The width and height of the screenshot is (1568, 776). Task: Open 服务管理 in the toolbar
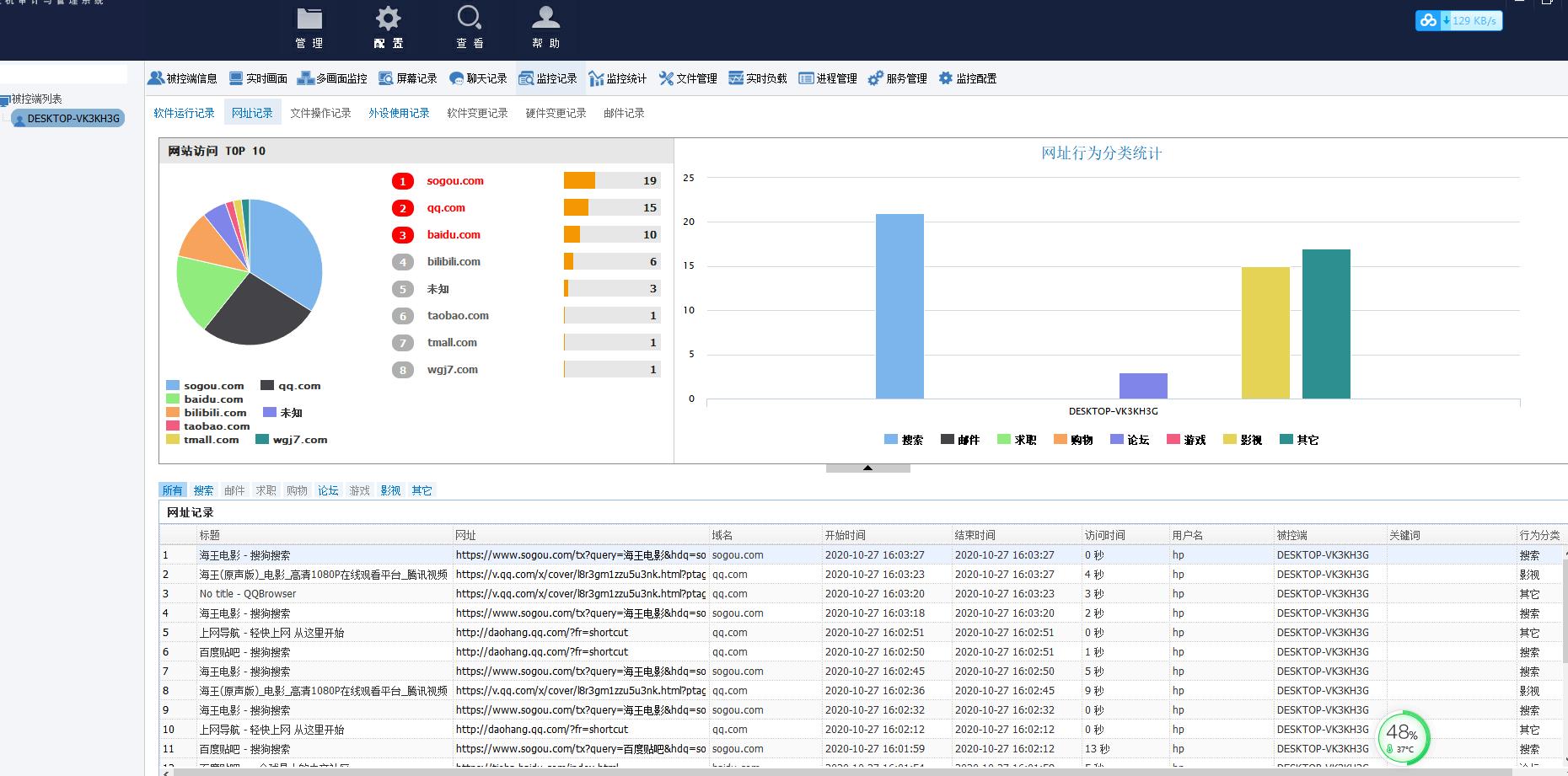click(898, 78)
